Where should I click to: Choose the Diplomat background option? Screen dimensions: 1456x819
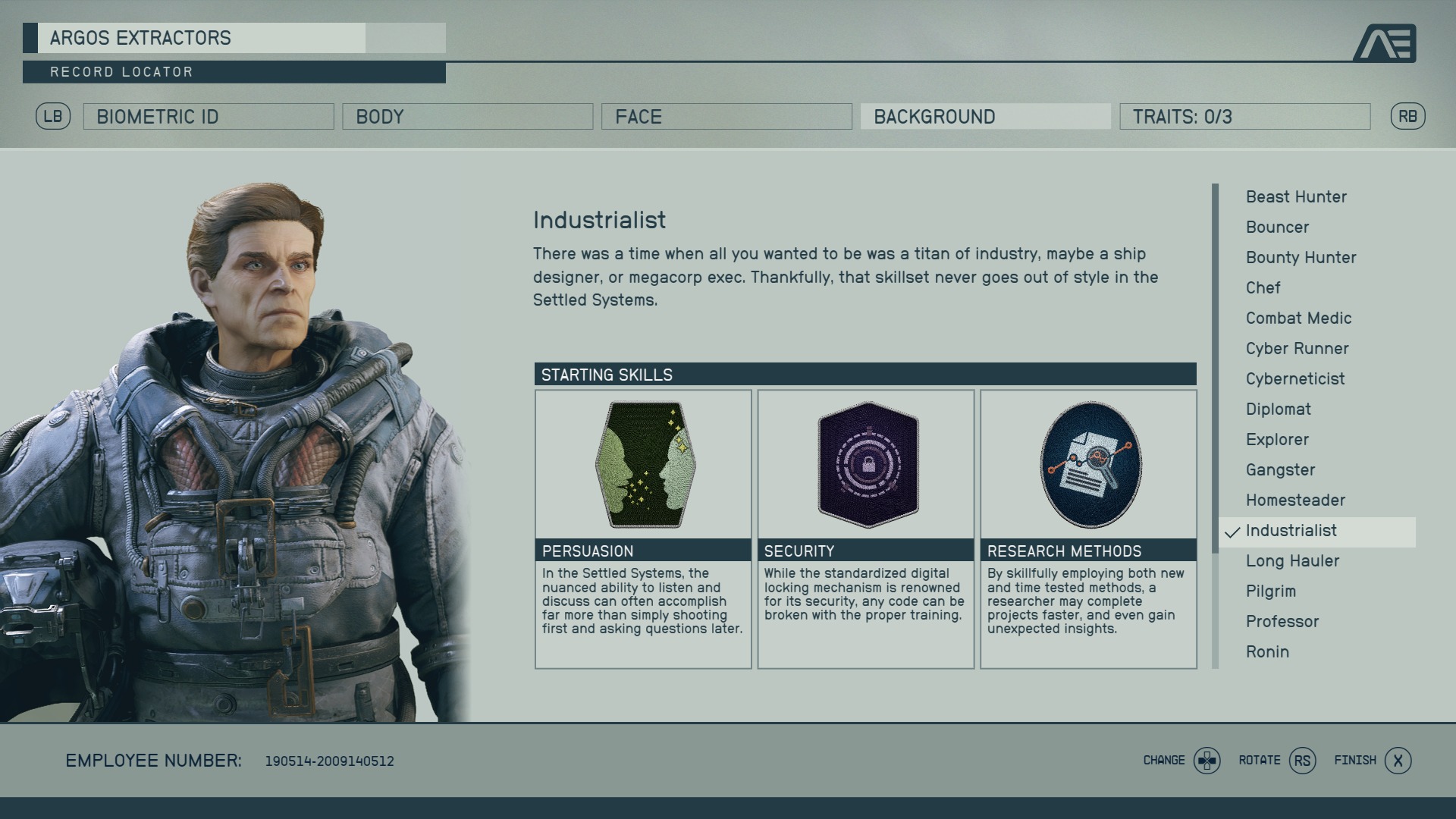1278,409
